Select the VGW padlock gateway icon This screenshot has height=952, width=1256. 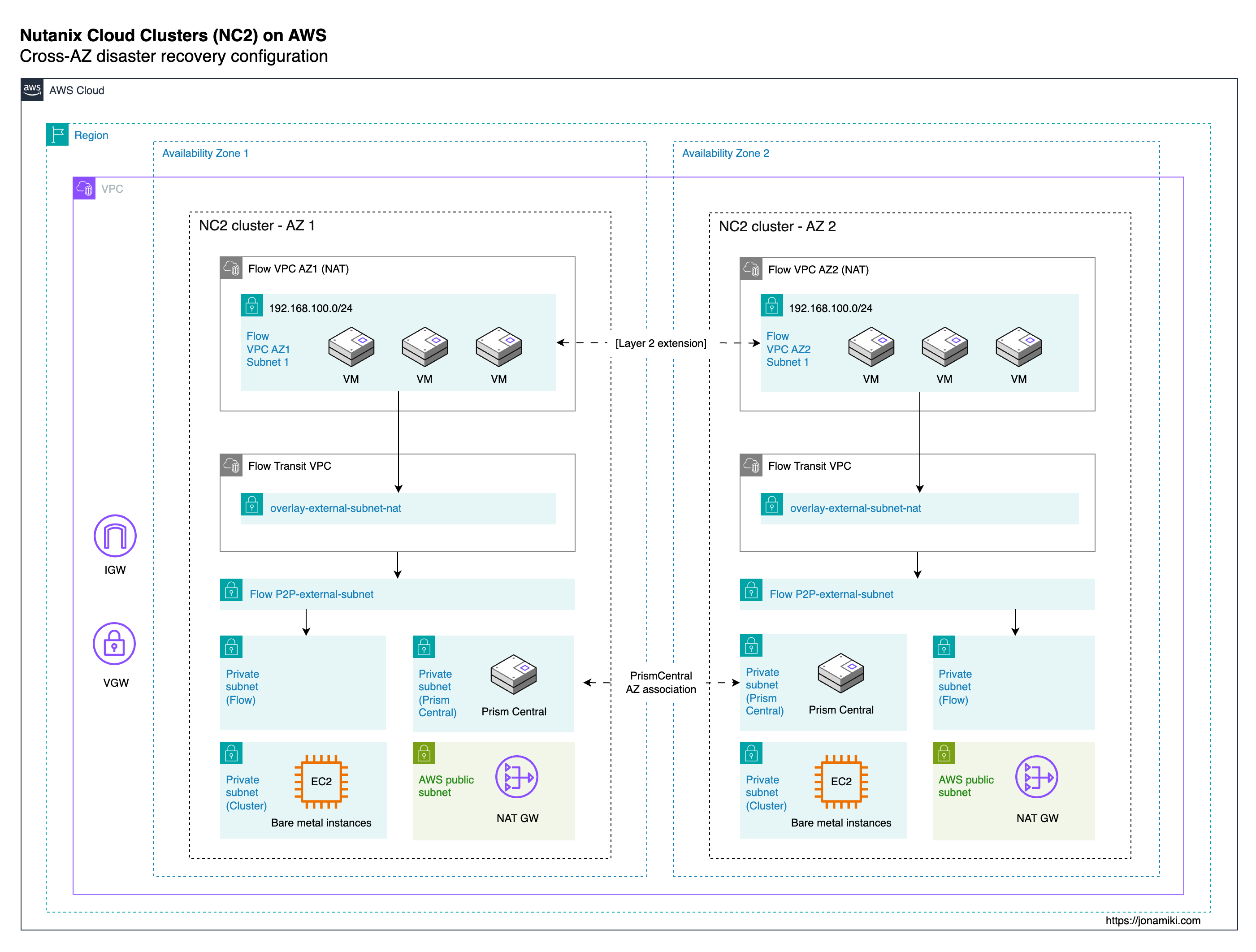(x=114, y=644)
